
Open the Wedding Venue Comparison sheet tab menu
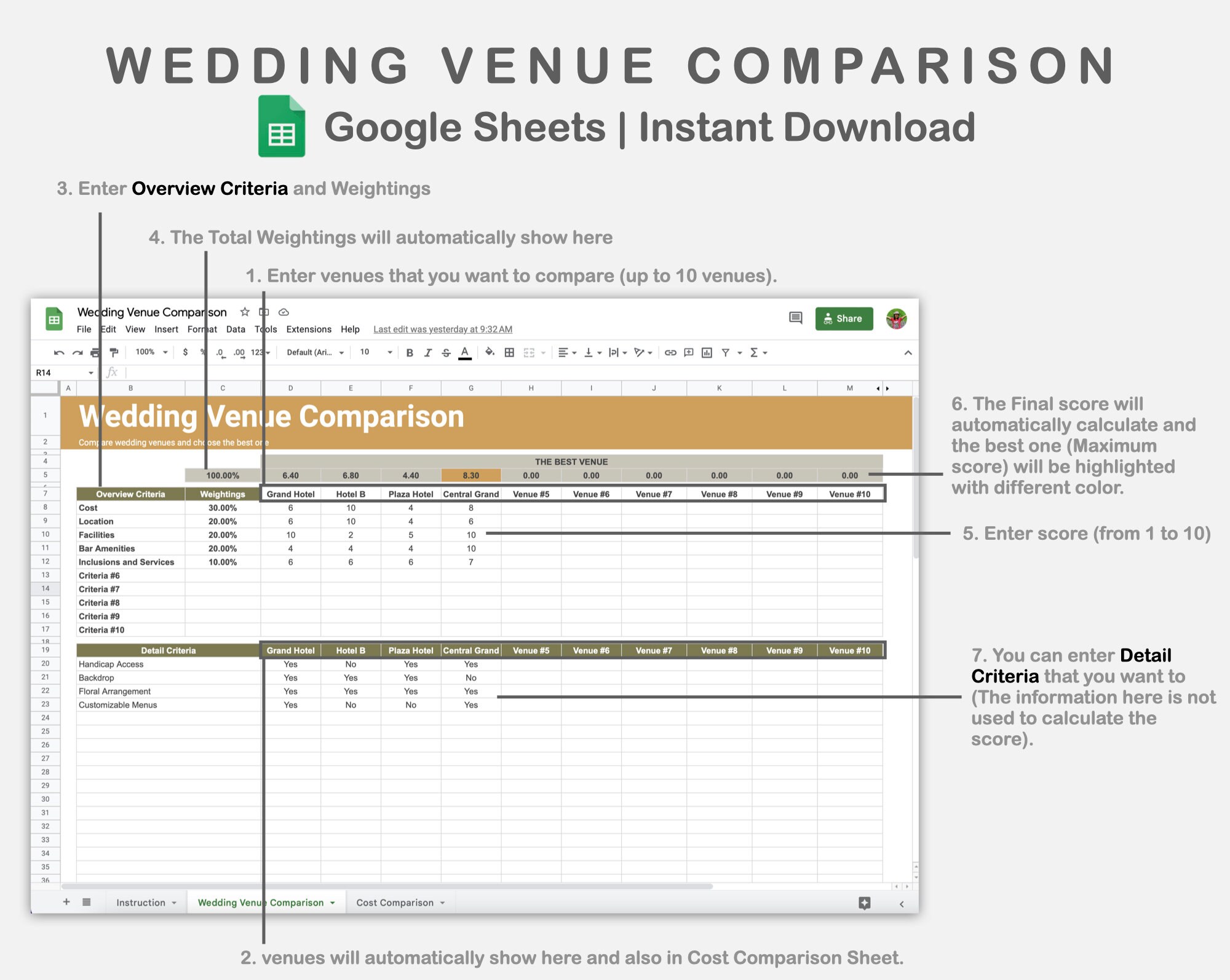(x=333, y=902)
